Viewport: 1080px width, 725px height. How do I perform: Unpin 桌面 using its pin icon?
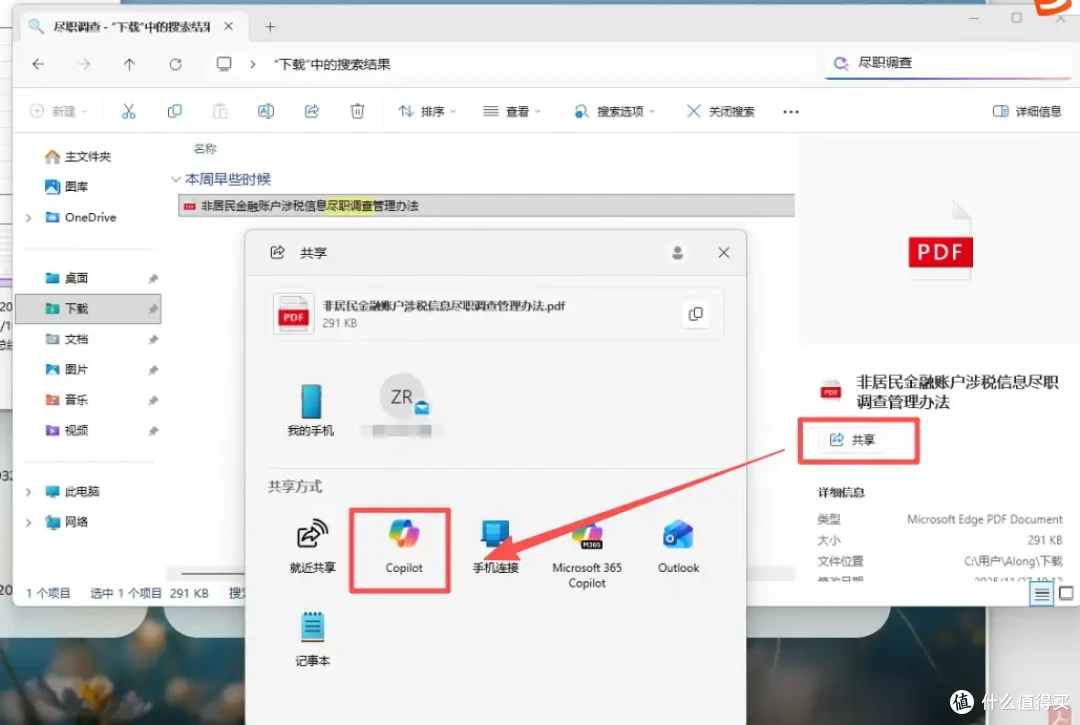point(153,279)
